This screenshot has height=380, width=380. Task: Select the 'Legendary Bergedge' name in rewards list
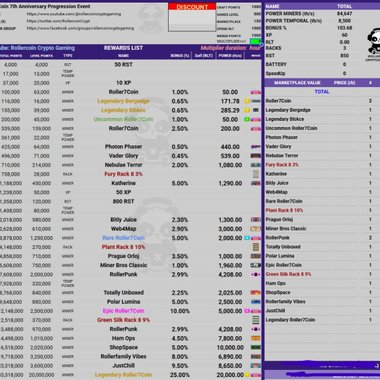click(123, 101)
